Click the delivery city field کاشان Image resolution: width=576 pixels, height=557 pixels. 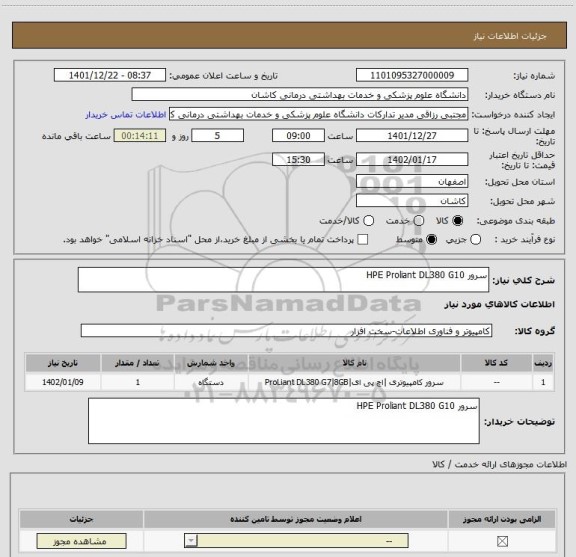(412, 201)
